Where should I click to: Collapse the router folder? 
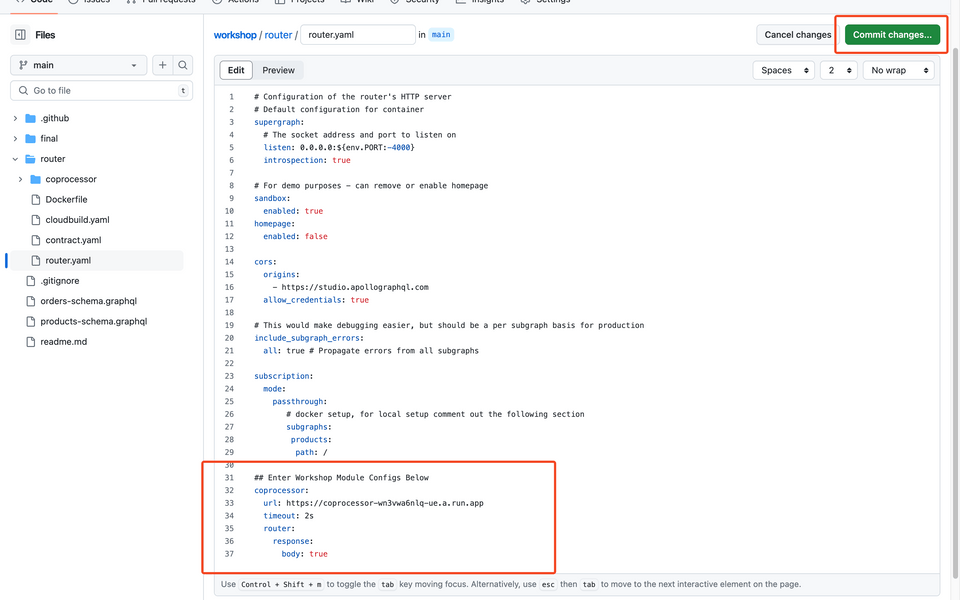[x=15, y=159]
